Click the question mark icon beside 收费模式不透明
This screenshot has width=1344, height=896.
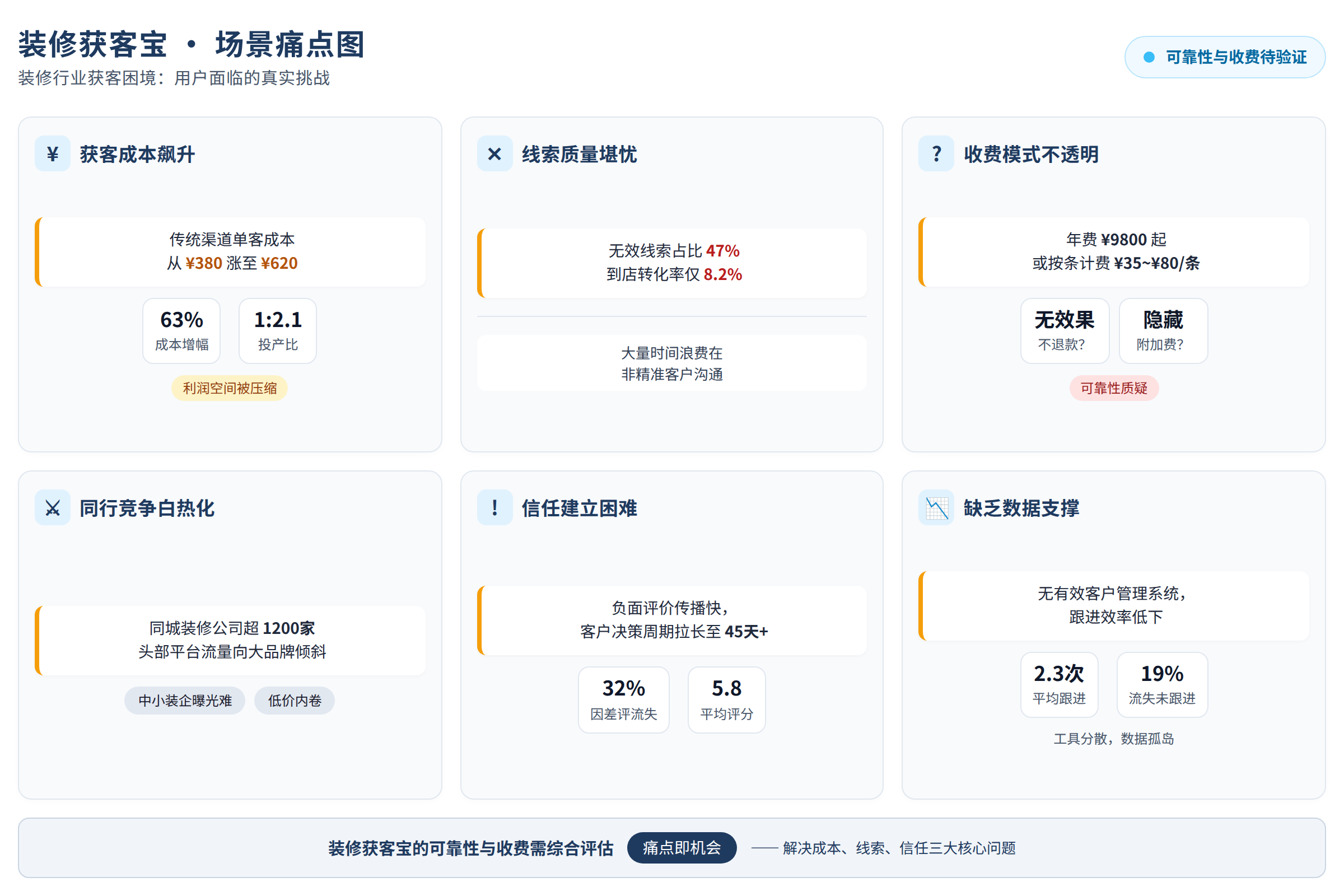click(936, 153)
